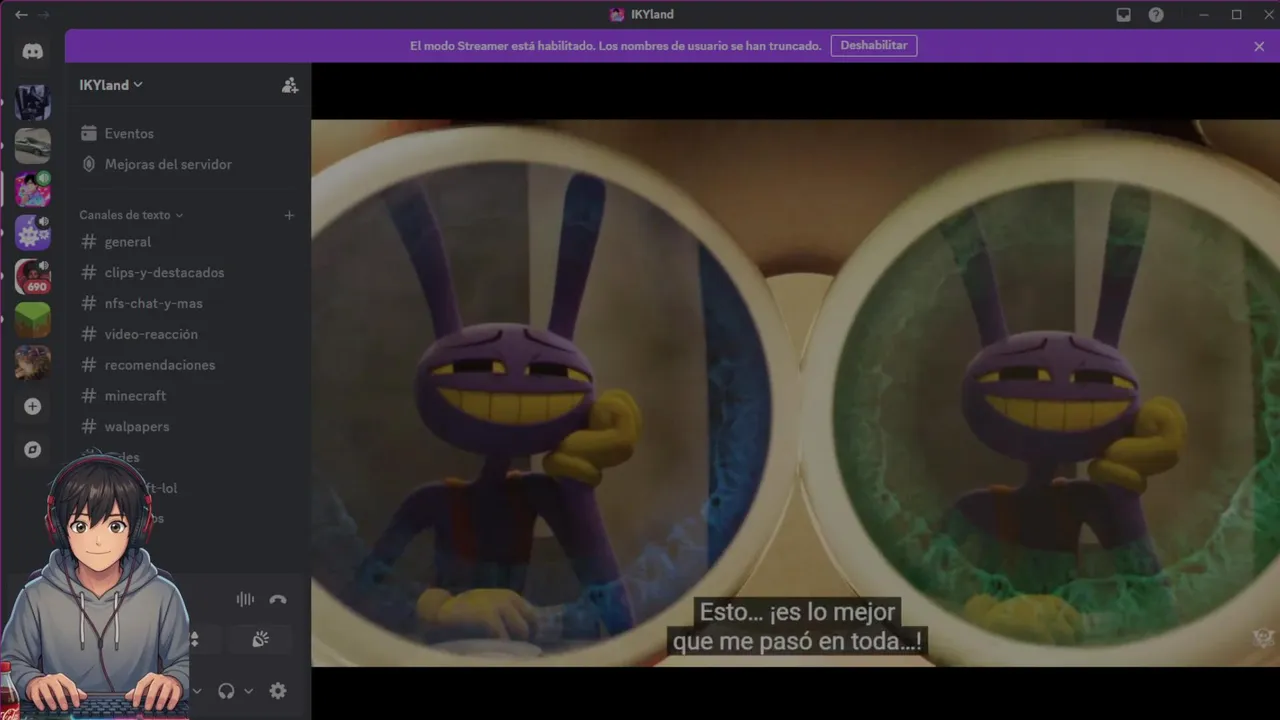Open user settings gear
Screen dimensions: 1280x720
(x=278, y=691)
